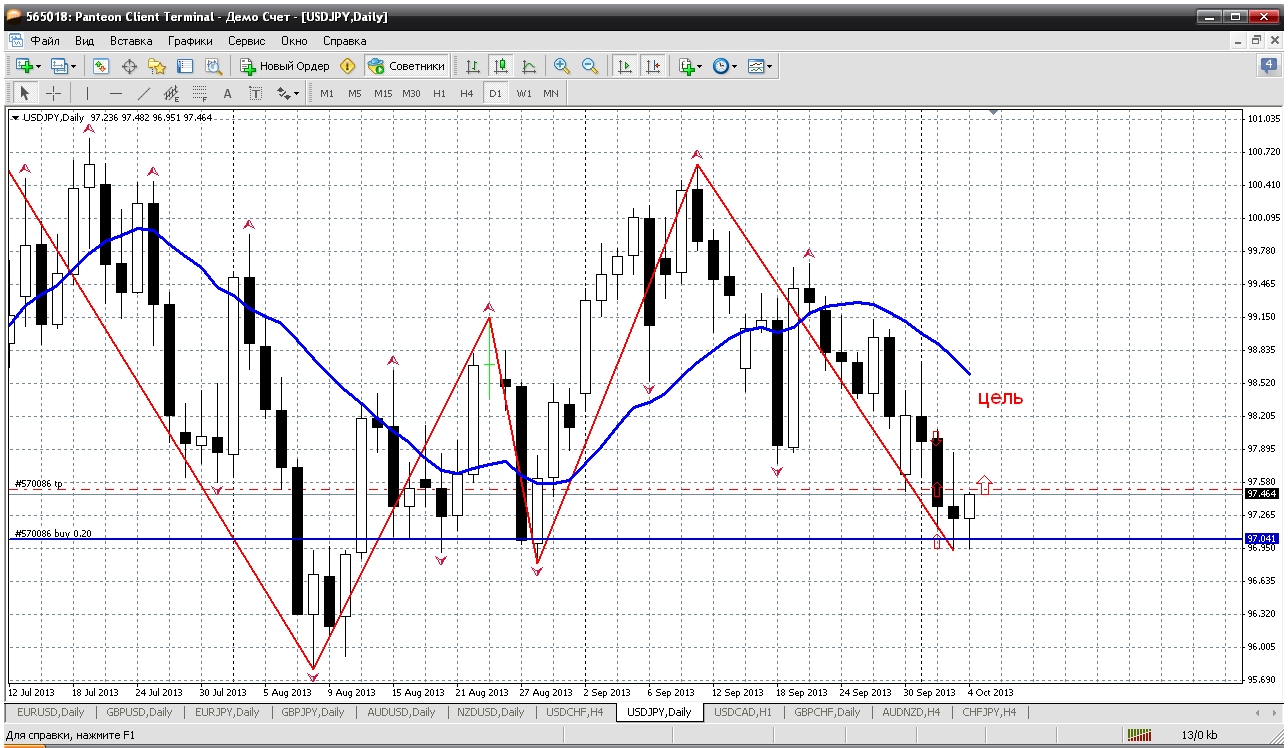Screen dimensions: 1288x748
Task: Select the Crosshair cursor tool
Action: 53,93
